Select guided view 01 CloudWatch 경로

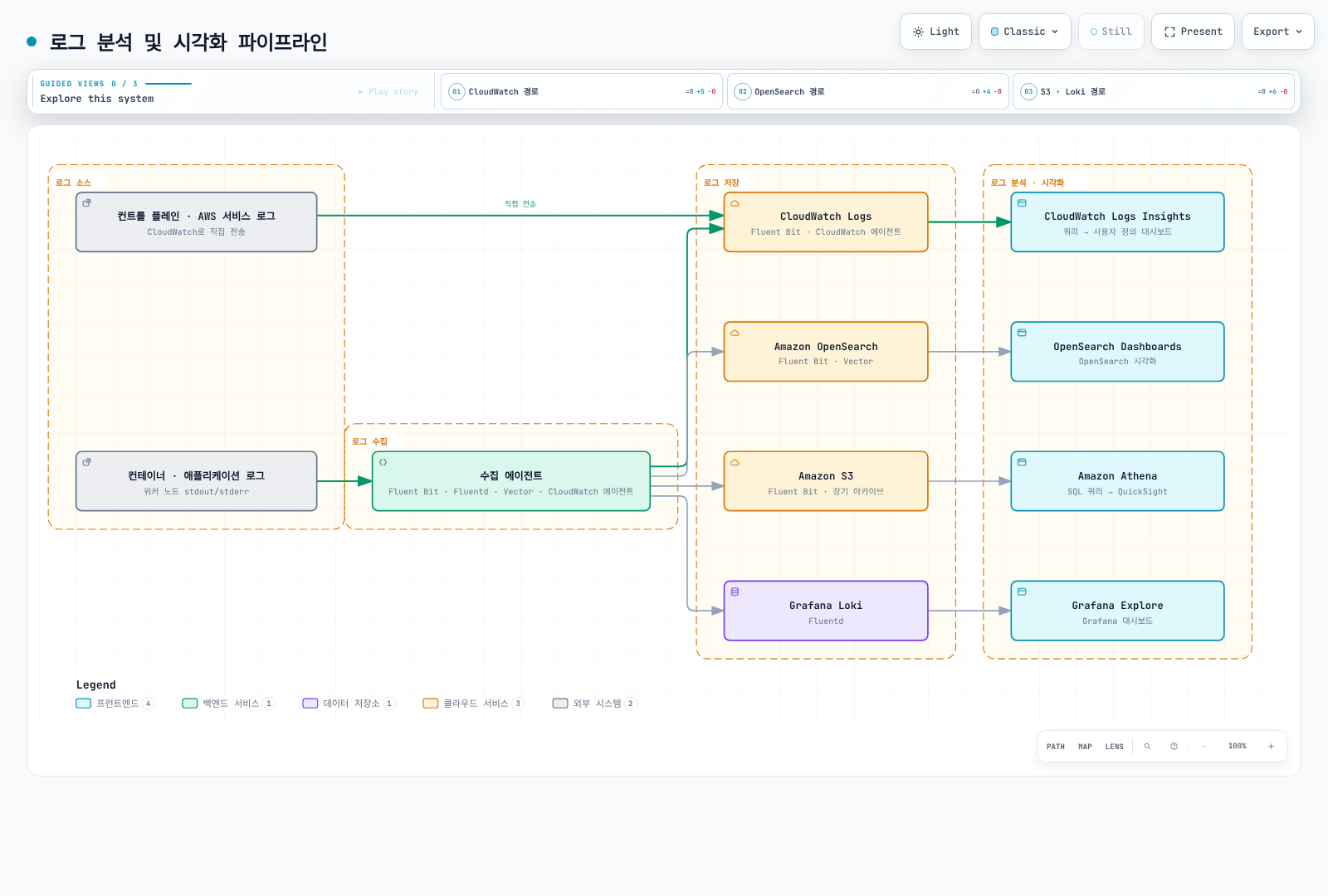(x=582, y=91)
